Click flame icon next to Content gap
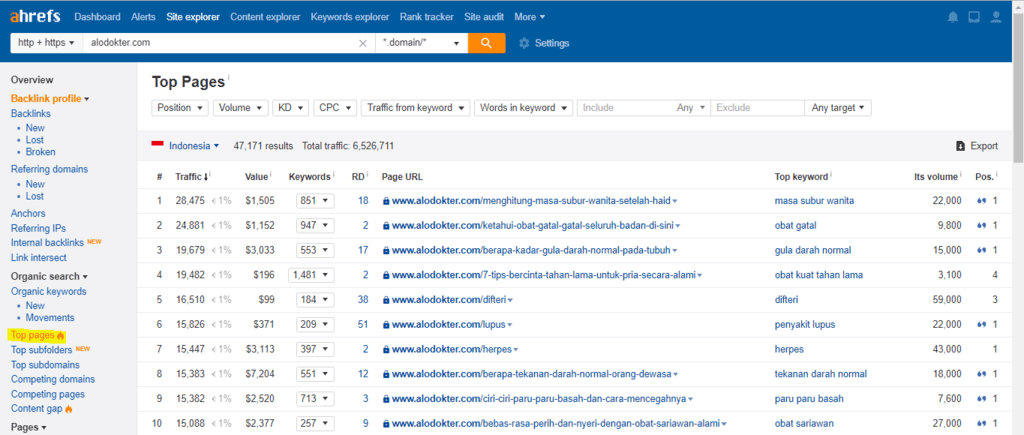This screenshot has width=1024, height=435. 69,409
